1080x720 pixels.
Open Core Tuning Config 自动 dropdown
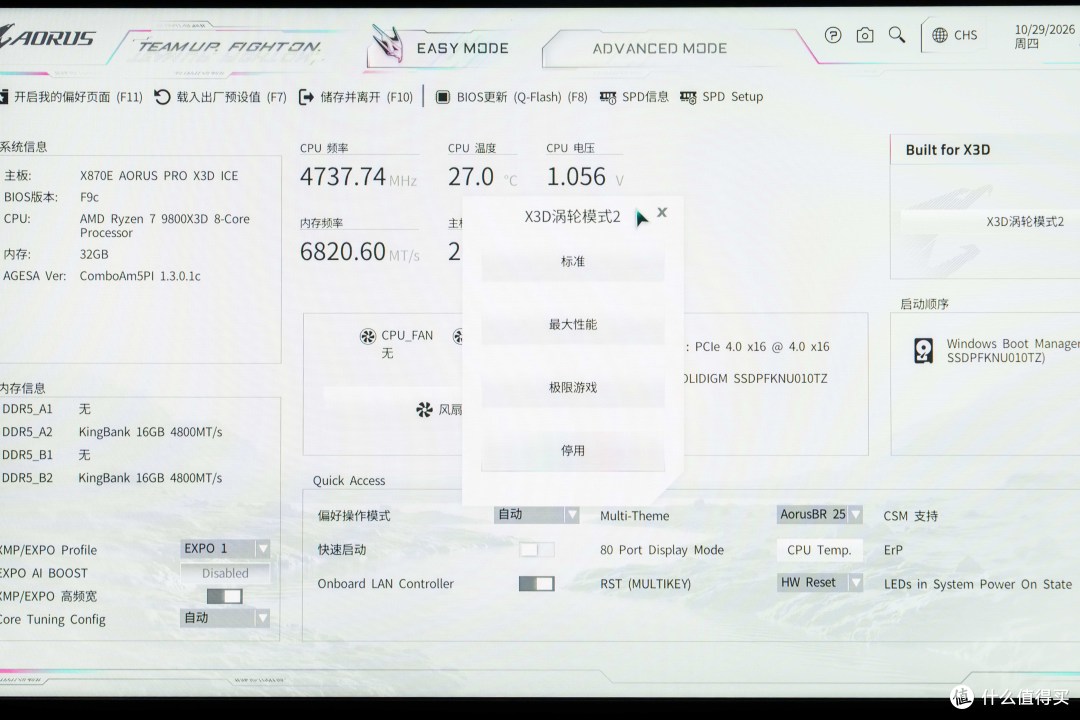225,618
